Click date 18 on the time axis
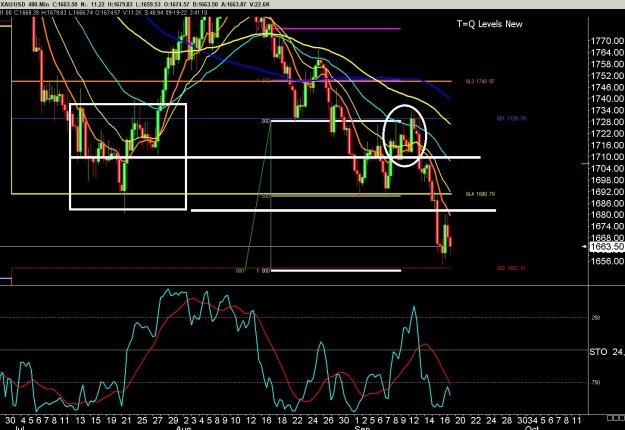Viewport: 625px width, 430px height. click(282, 420)
